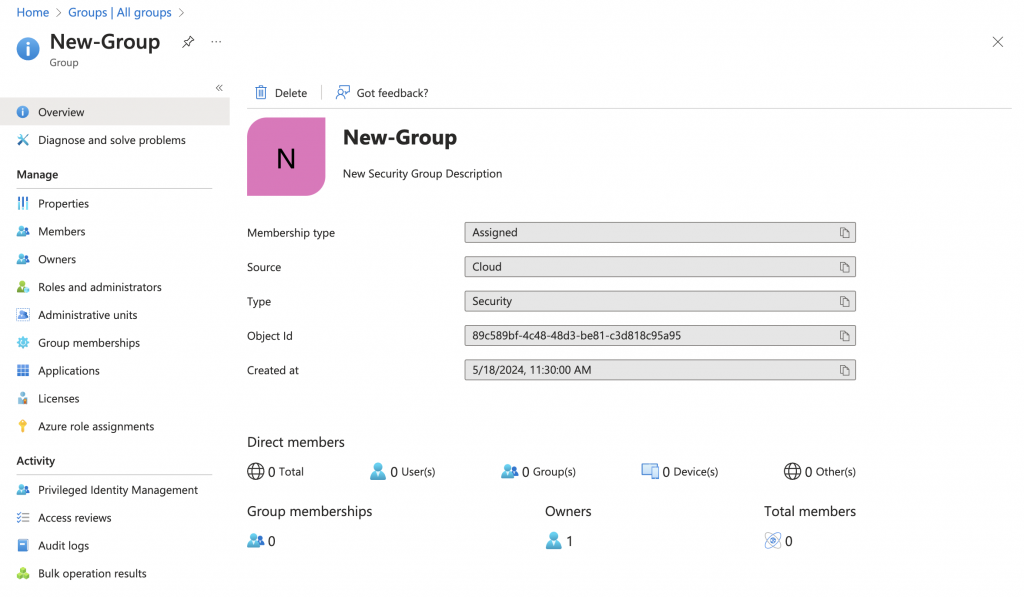Viewport: 1024px width, 597px height.
Task: Go to Home breadcrumb link
Action: coord(33,12)
